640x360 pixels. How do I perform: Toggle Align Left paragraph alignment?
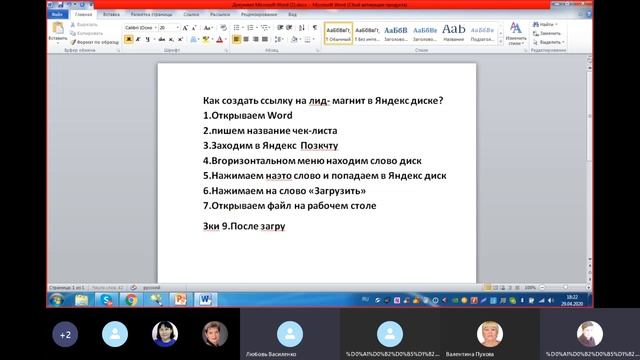coord(236,40)
